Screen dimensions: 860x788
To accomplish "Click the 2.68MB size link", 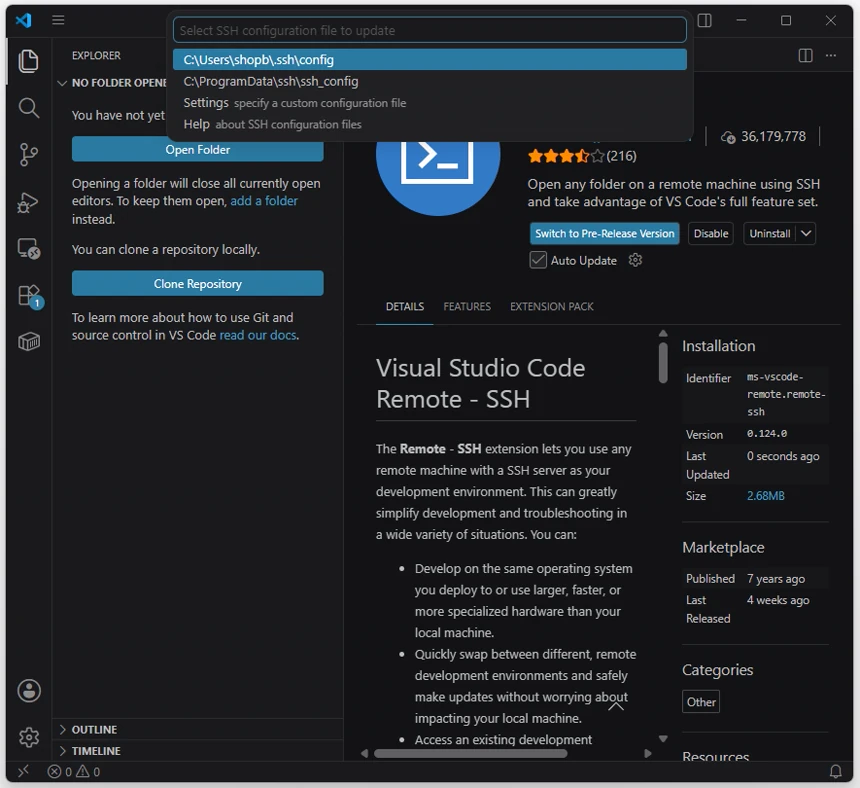I will [x=766, y=496].
